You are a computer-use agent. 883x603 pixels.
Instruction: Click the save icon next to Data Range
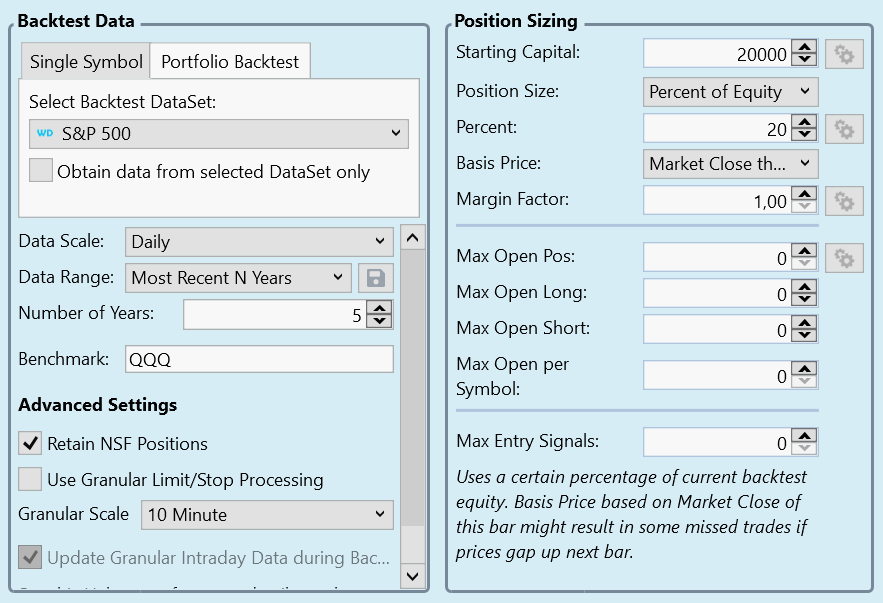pos(376,278)
